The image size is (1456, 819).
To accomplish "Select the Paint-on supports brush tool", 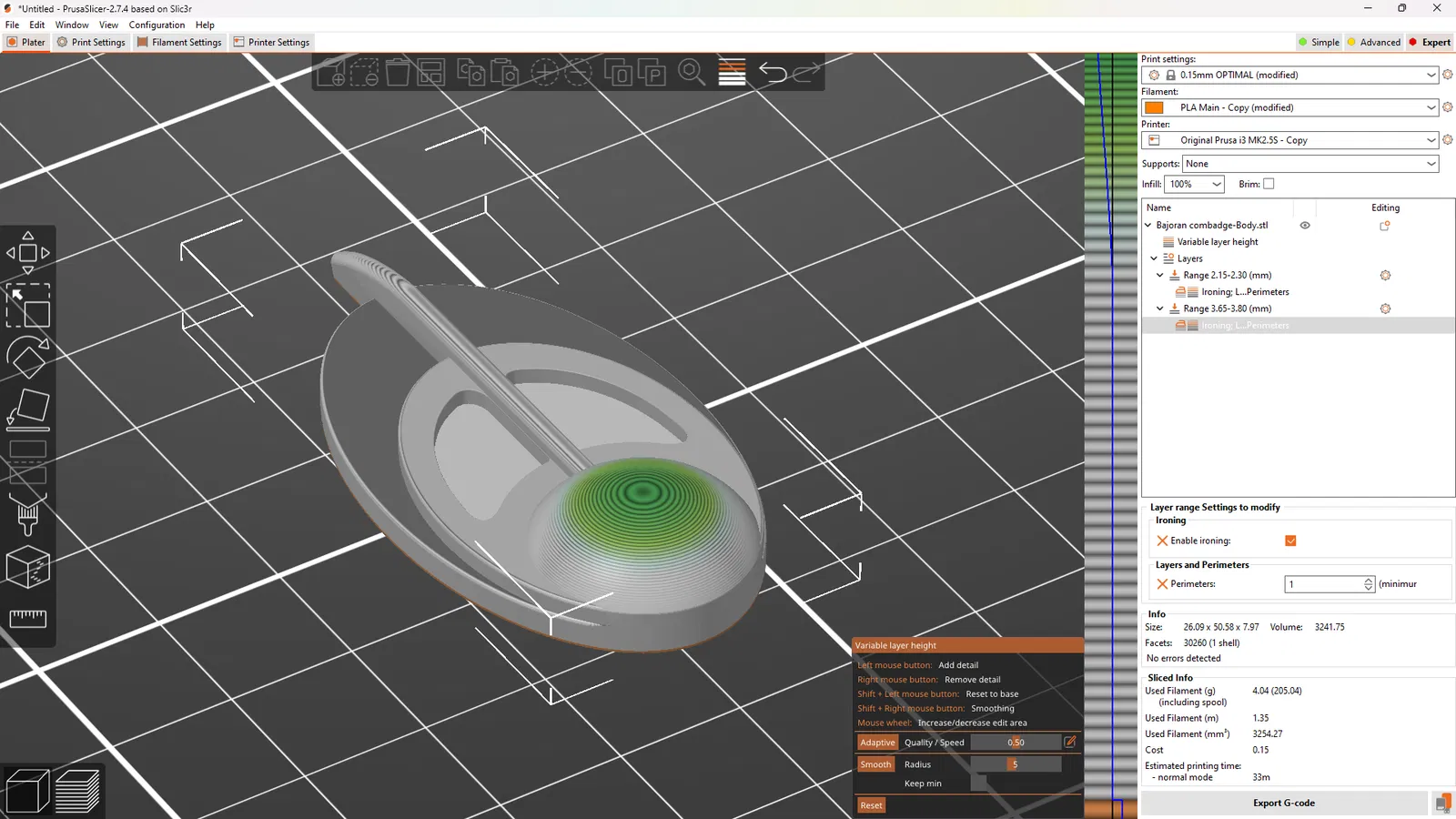I will [28, 514].
